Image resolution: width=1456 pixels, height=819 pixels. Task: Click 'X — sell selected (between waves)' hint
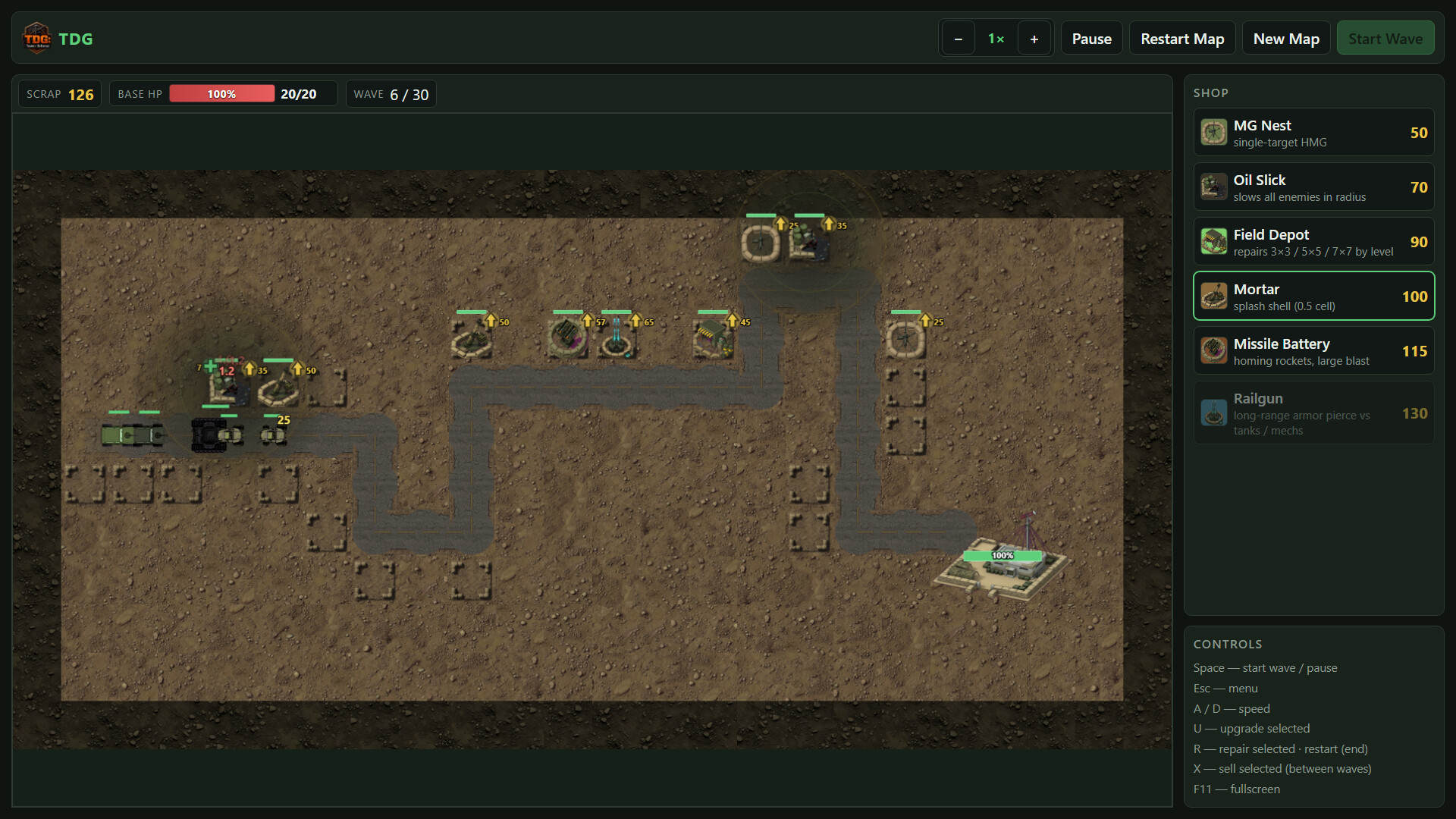point(1282,769)
